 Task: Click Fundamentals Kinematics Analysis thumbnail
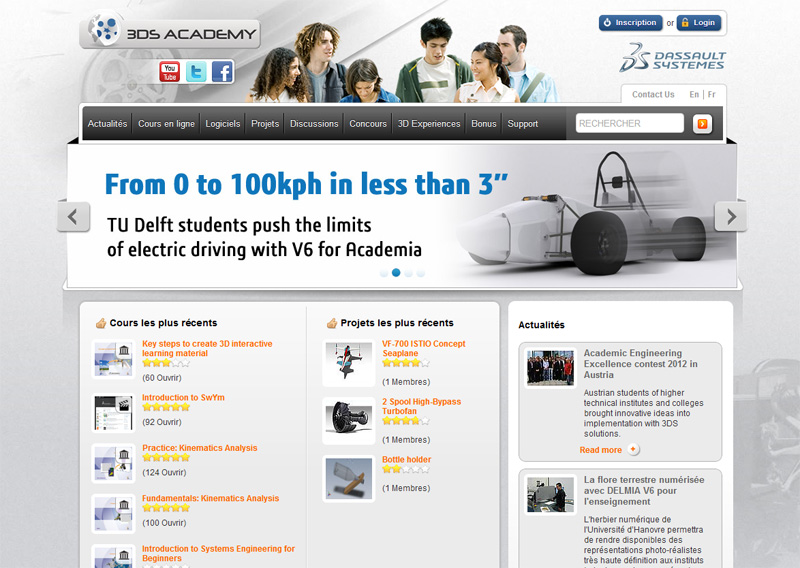pos(113,514)
